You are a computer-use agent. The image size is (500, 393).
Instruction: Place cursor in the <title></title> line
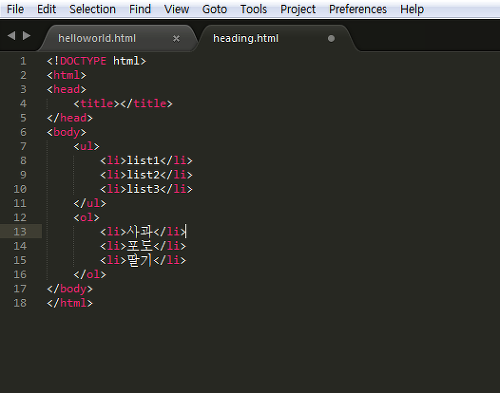click(123, 104)
